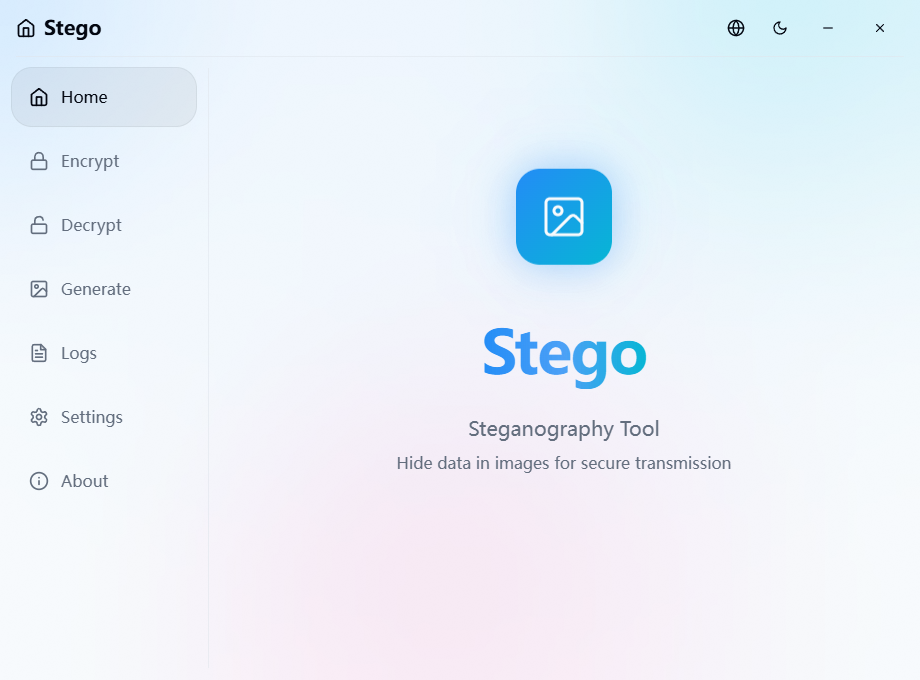Open the language selector globe icon
The height and width of the screenshot is (680, 920).
click(736, 28)
